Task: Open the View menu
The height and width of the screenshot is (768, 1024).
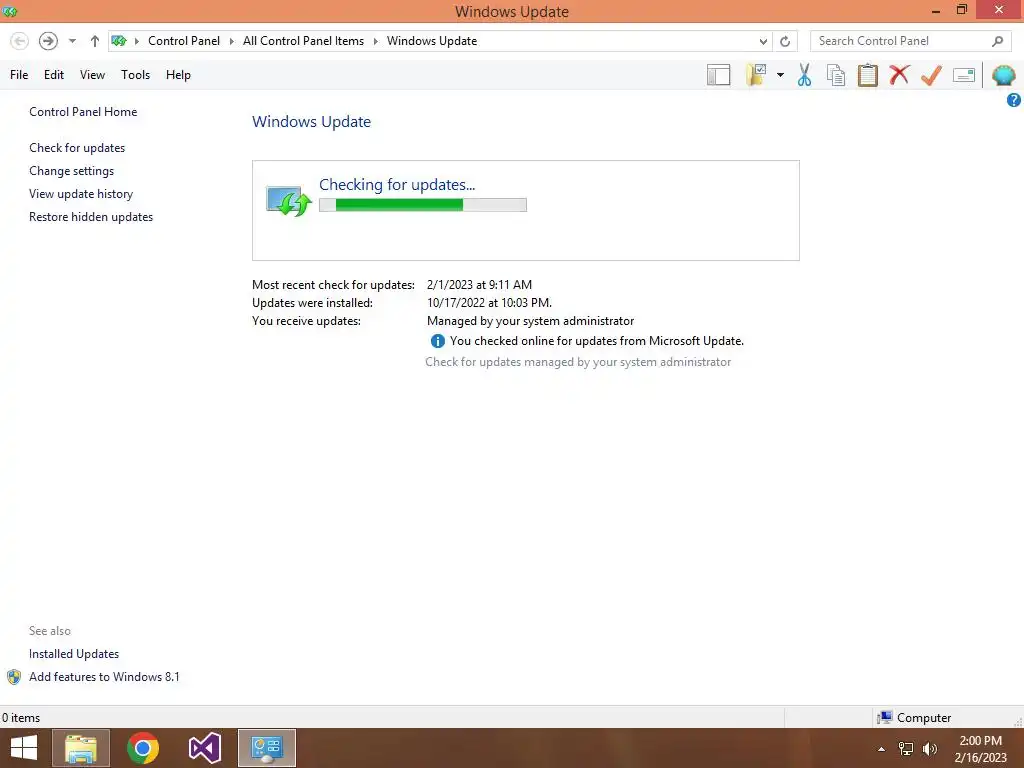Action: tap(92, 75)
